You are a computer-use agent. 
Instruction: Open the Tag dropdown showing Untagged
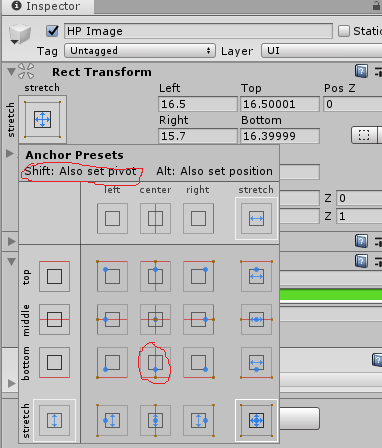click(x=140, y=51)
